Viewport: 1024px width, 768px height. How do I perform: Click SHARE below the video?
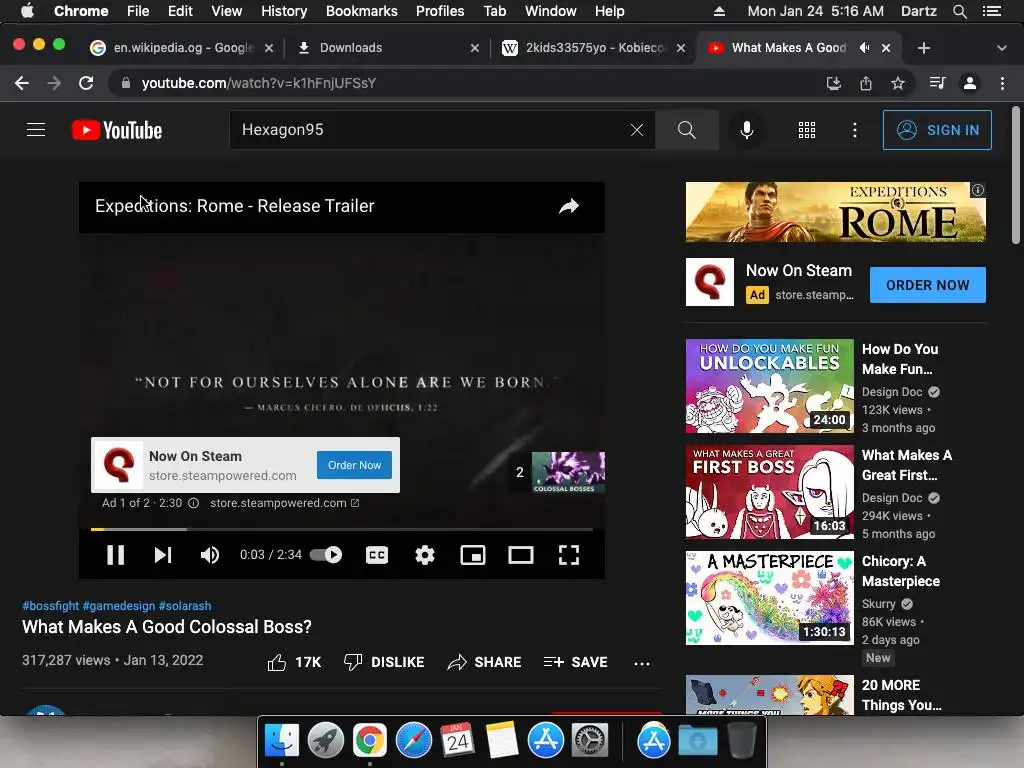(484, 662)
